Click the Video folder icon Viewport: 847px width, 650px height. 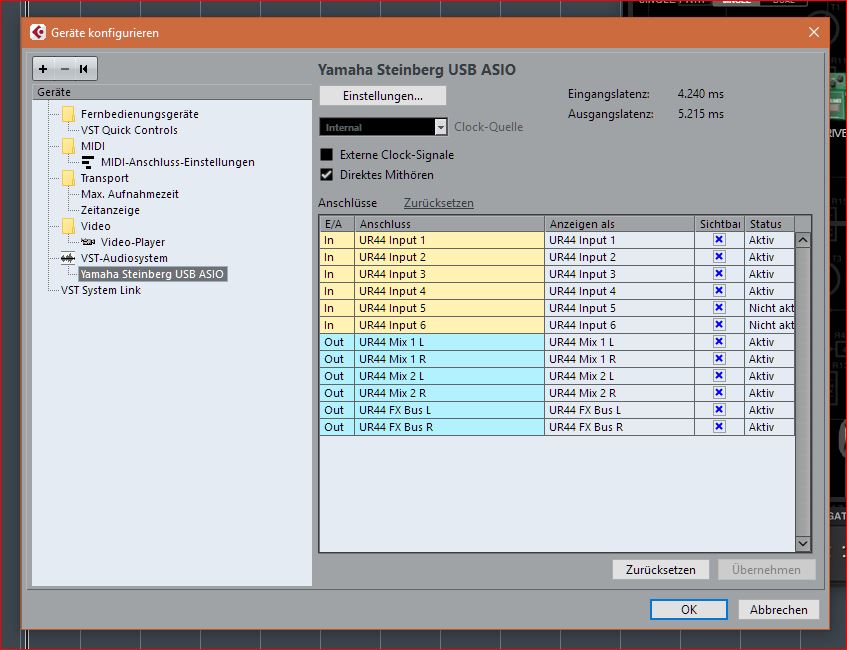click(x=69, y=226)
